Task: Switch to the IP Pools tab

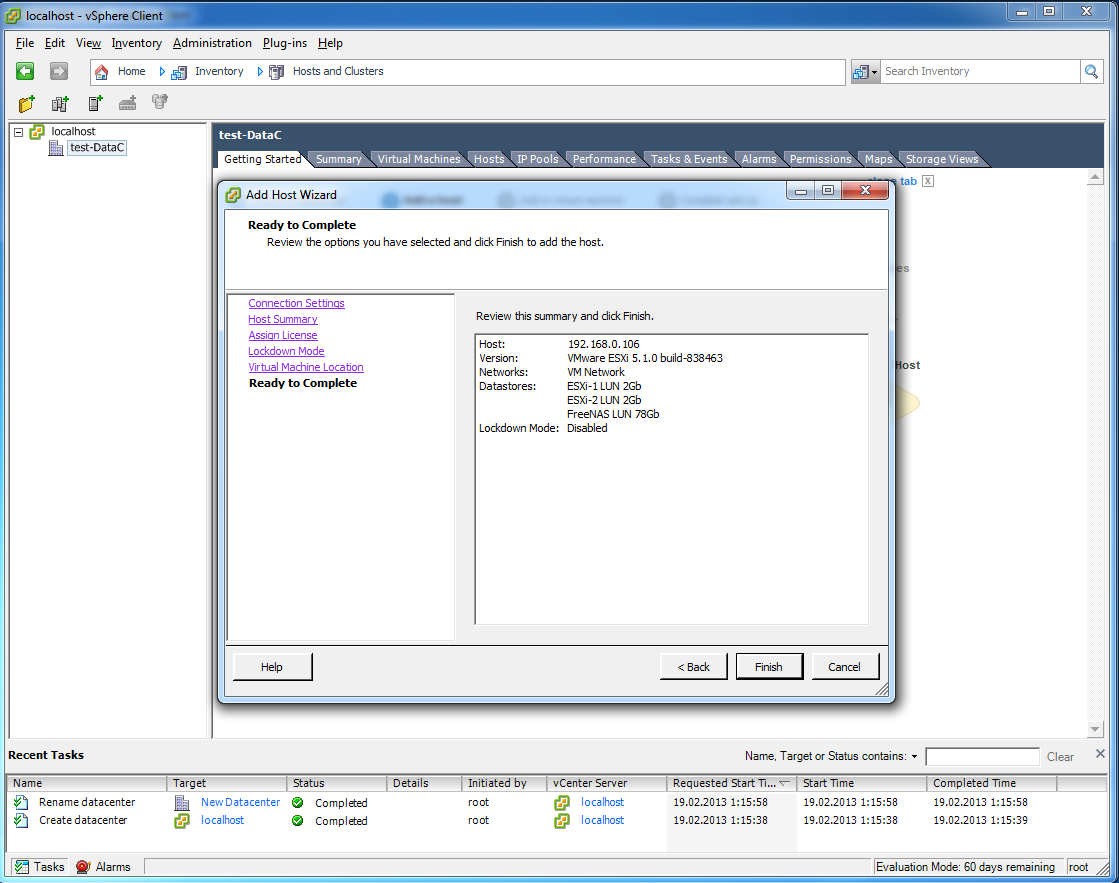Action: 537,159
